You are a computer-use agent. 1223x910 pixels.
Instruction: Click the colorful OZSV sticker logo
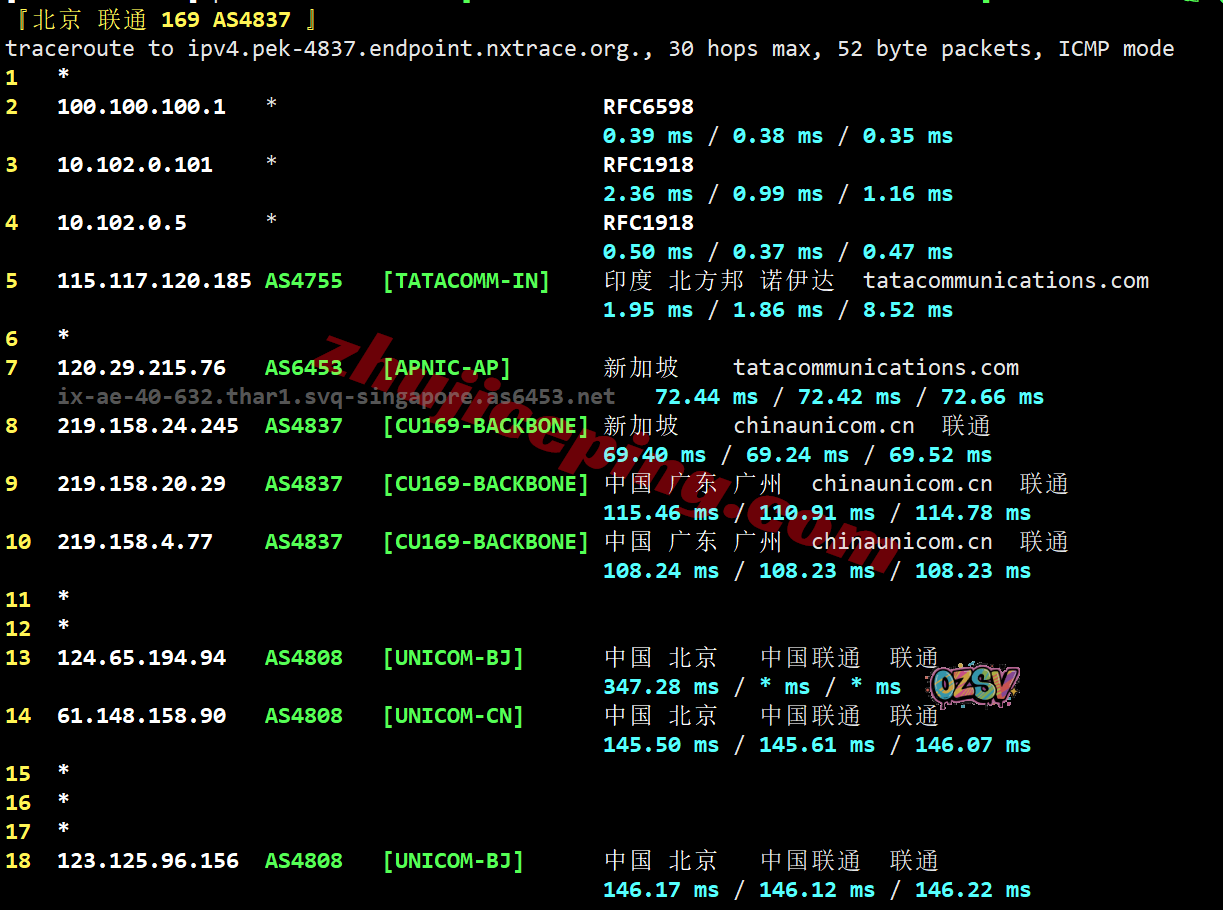(x=973, y=685)
